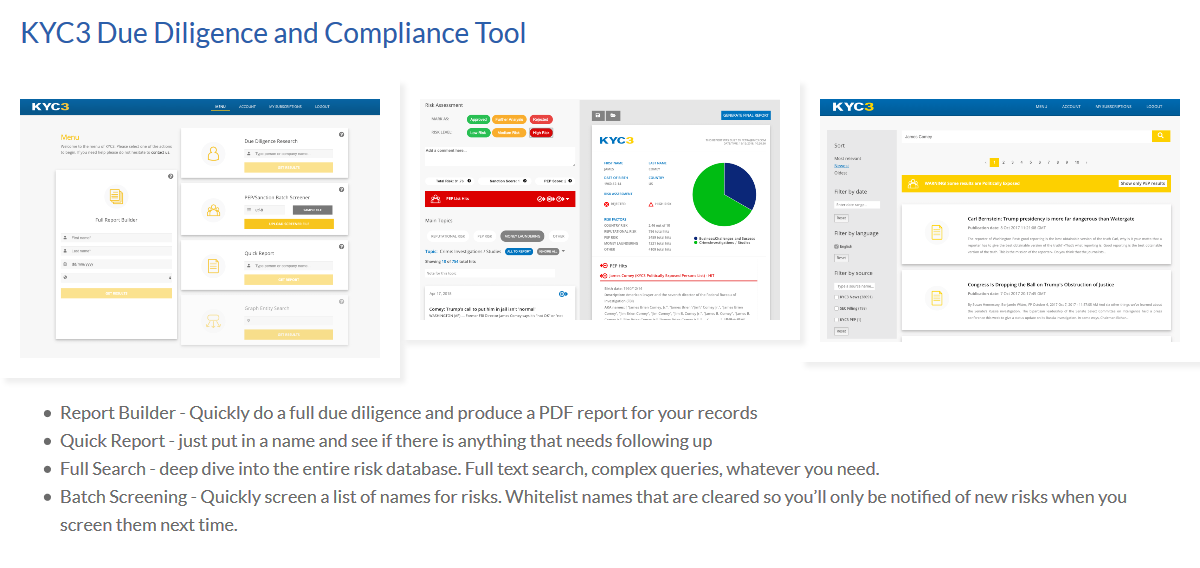
Task: Open help icon on Quick Report card
Action: point(341,246)
